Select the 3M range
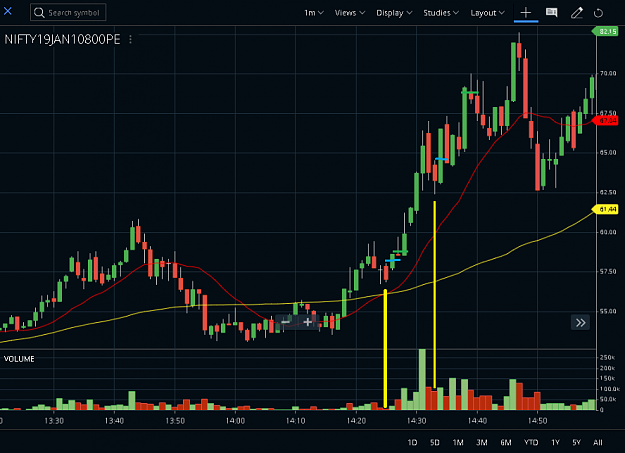Screen dimensions: 625x453 click(x=482, y=442)
